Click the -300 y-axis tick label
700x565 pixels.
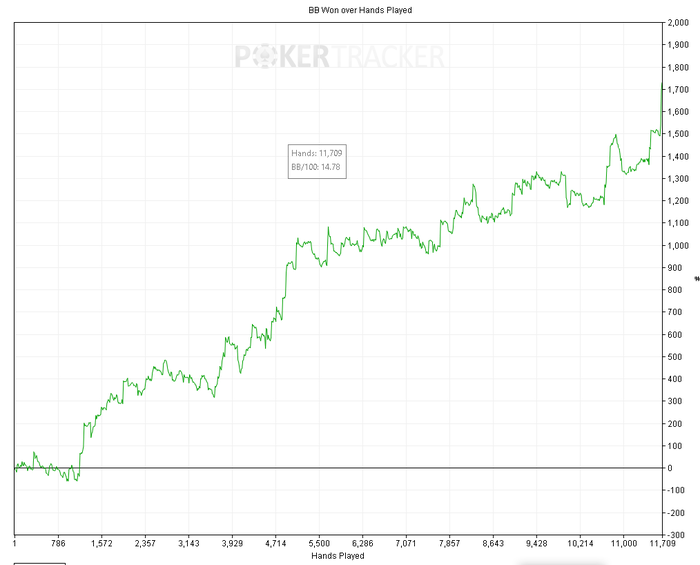676,535
